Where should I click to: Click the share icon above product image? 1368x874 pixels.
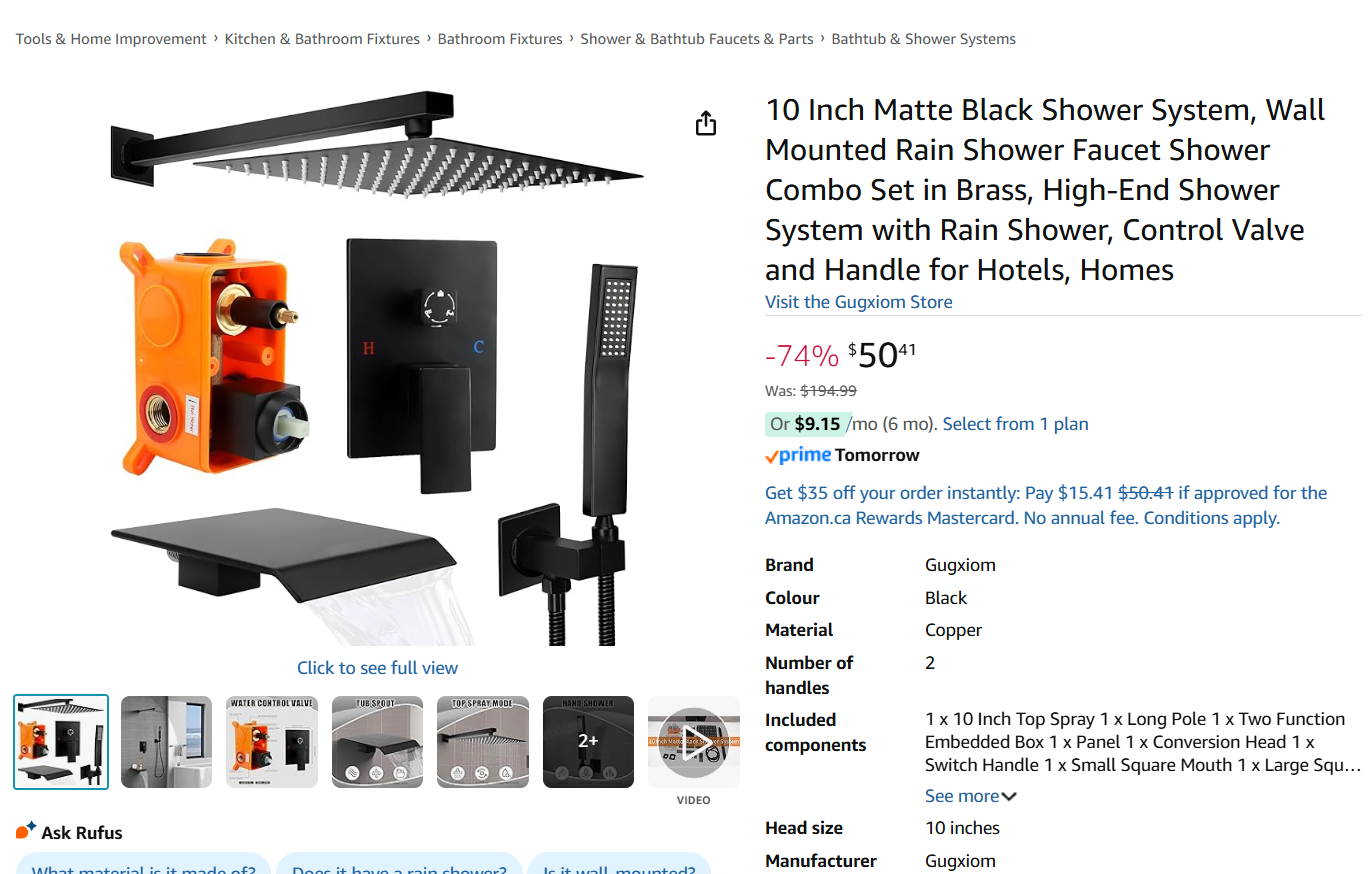point(706,123)
